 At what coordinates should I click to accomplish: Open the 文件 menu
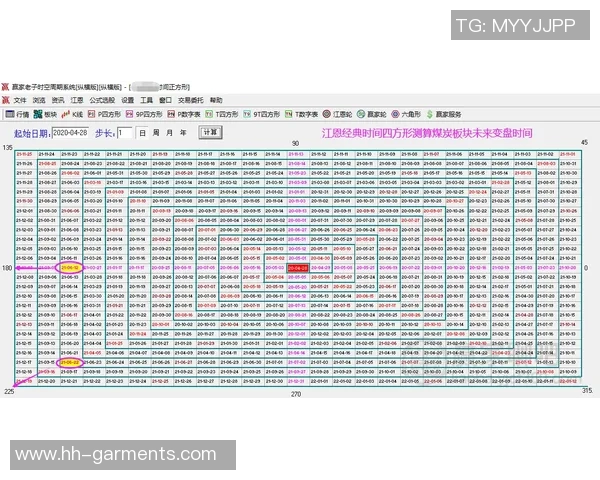[x=19, y=101]
